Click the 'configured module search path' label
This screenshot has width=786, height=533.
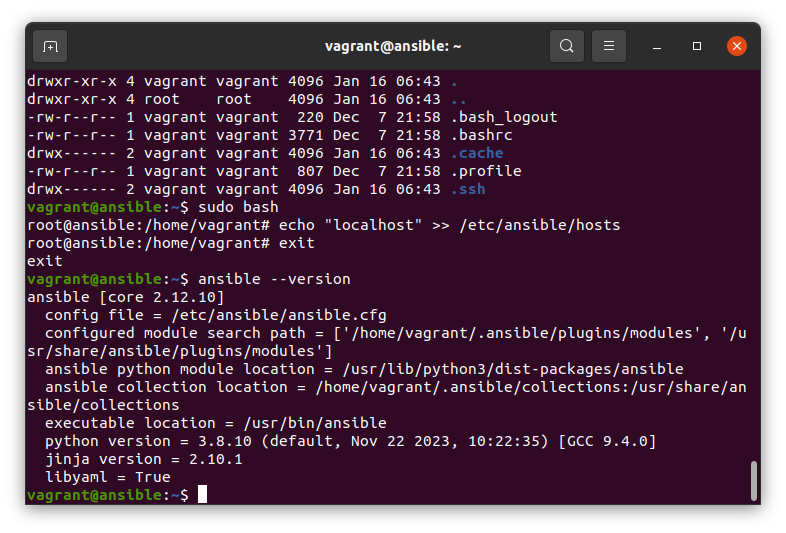(175, 333)
